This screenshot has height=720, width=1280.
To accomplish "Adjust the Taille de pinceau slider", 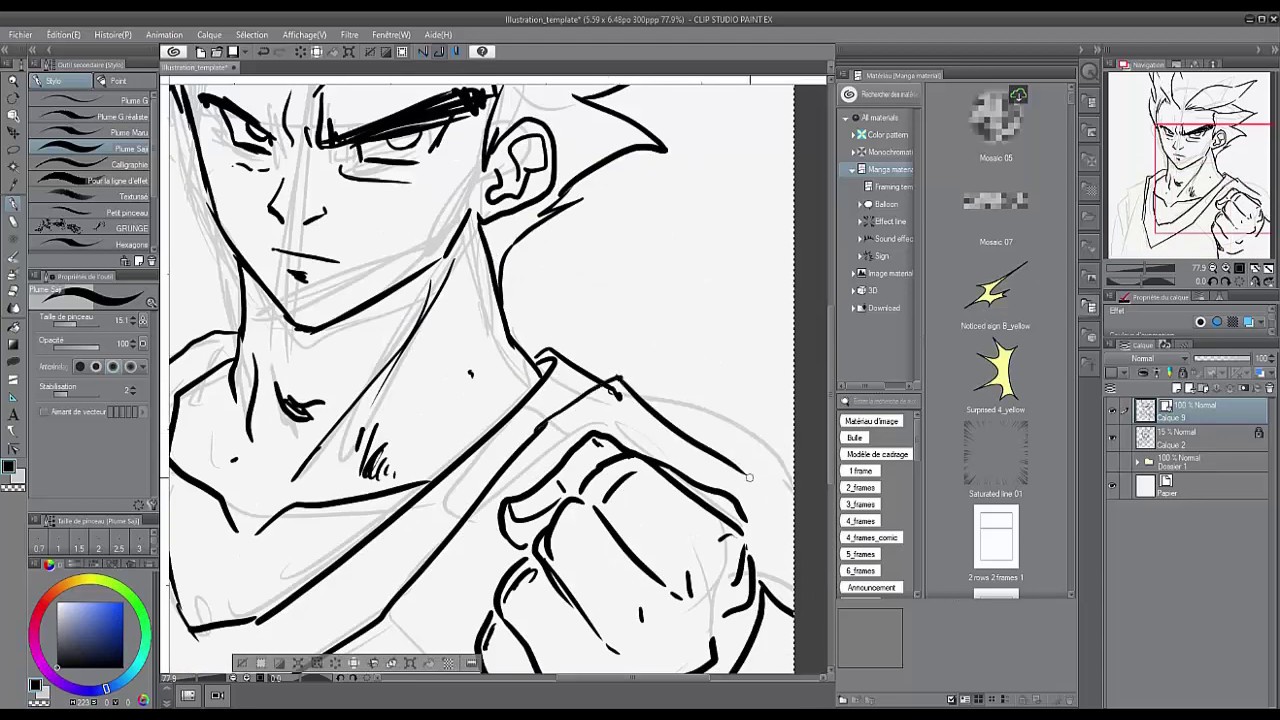I will [x=75, y=324].
